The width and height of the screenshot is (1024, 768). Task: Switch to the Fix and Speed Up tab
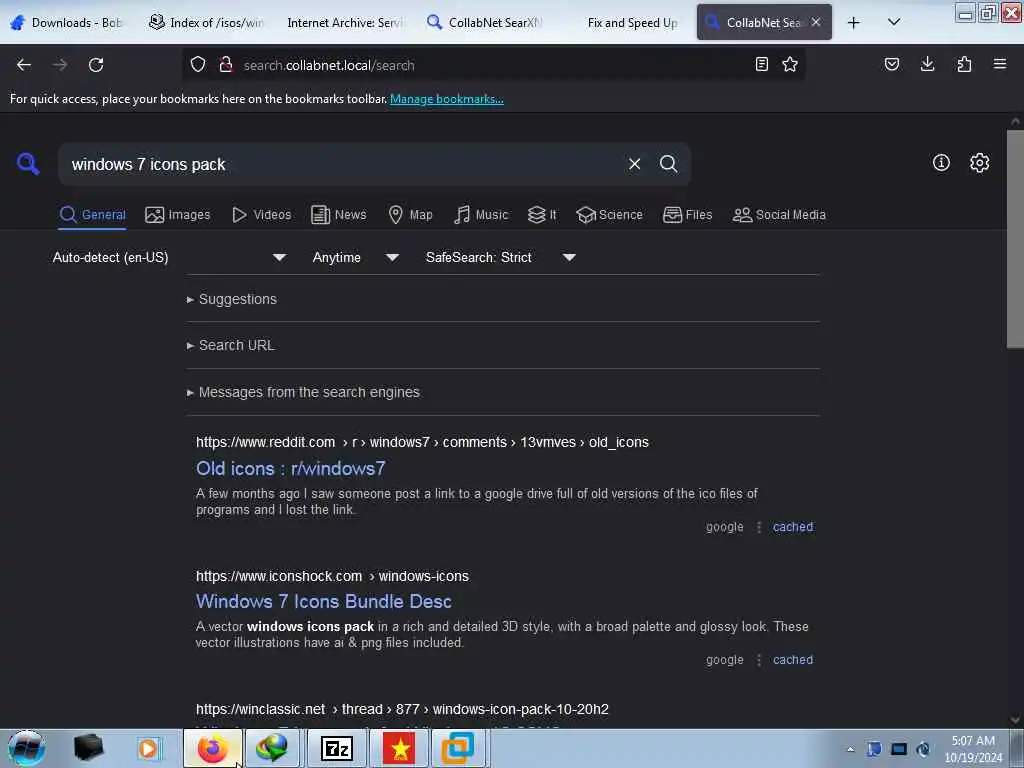pyautogui.click(x=632, y=23)
